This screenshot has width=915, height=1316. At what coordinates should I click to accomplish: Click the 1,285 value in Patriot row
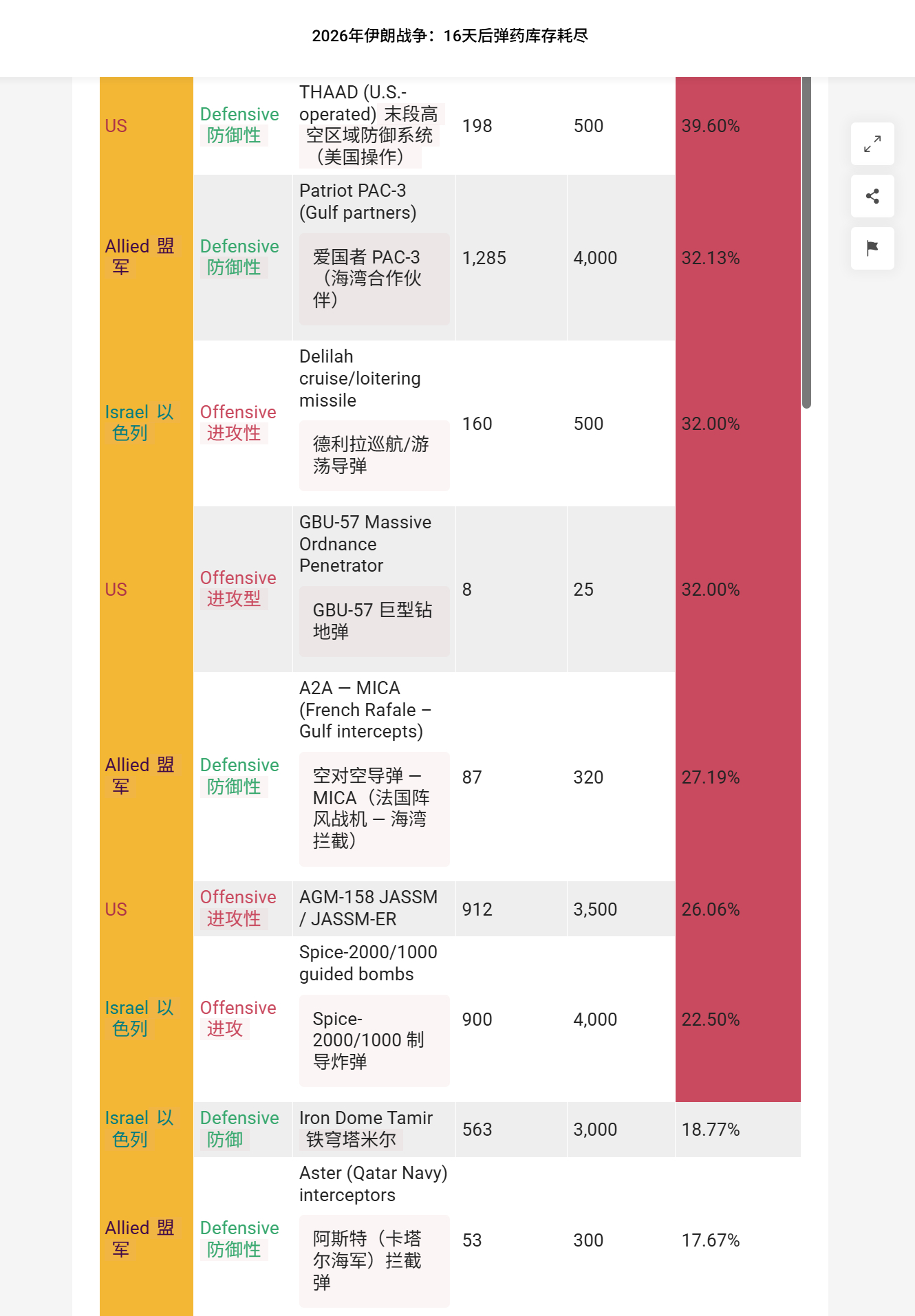(484, 258)
